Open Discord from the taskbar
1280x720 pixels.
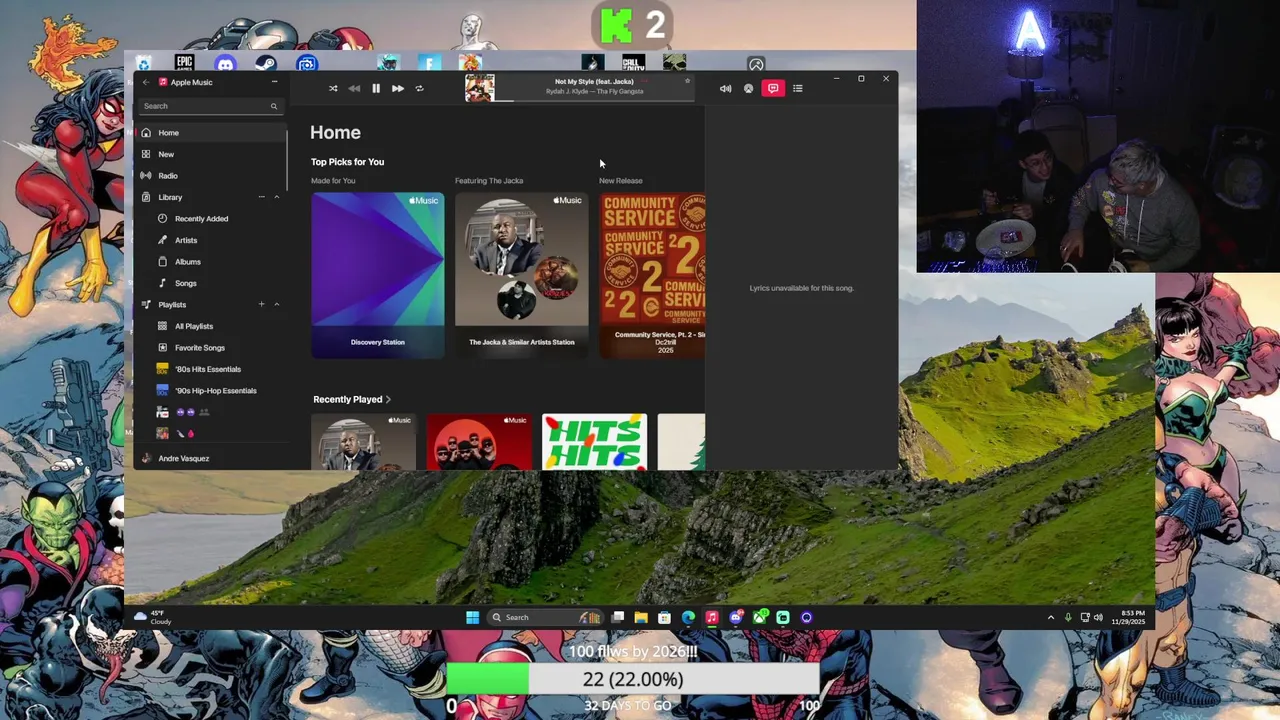click(736, 617)
